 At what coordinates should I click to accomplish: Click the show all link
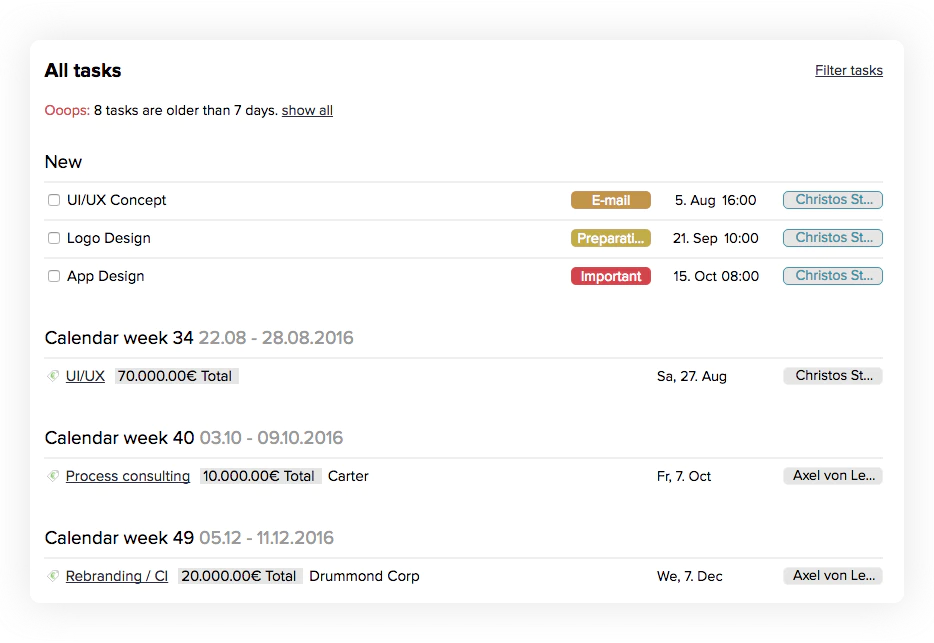tap(307, 110)
